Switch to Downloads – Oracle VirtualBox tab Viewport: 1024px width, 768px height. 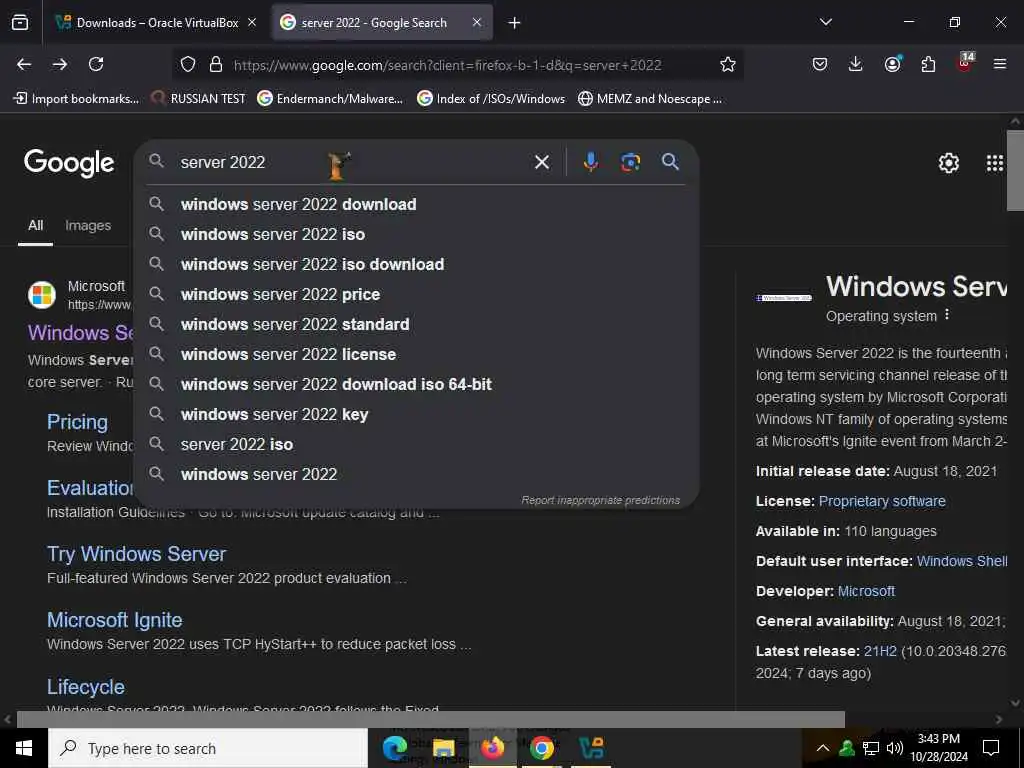[x=157, y=23]
